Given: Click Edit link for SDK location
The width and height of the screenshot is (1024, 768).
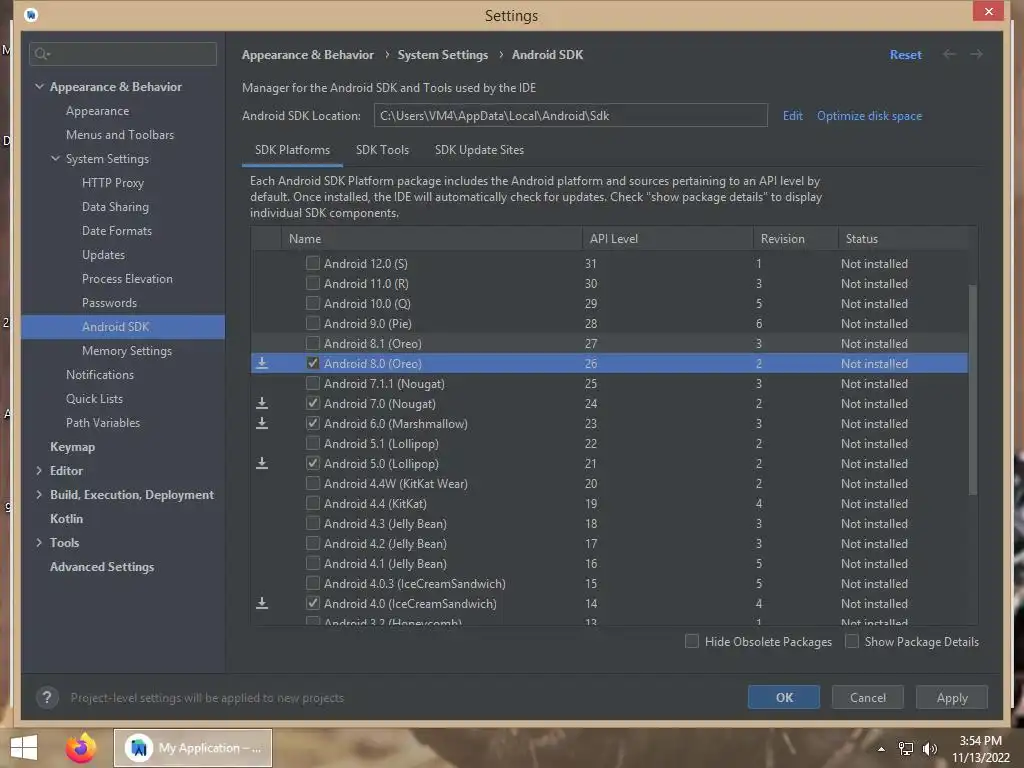Looking at the screenshot, I should 792,116.
